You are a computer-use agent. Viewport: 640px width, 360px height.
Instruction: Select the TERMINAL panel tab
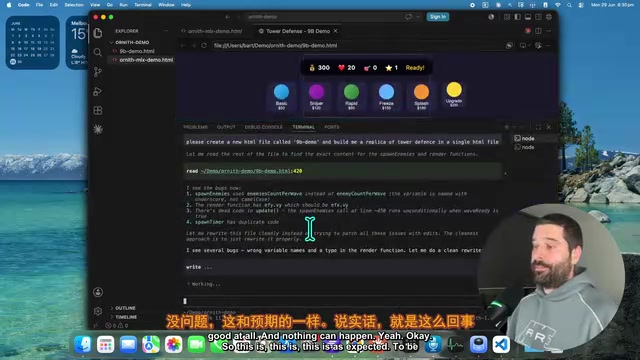pos(303,127)
